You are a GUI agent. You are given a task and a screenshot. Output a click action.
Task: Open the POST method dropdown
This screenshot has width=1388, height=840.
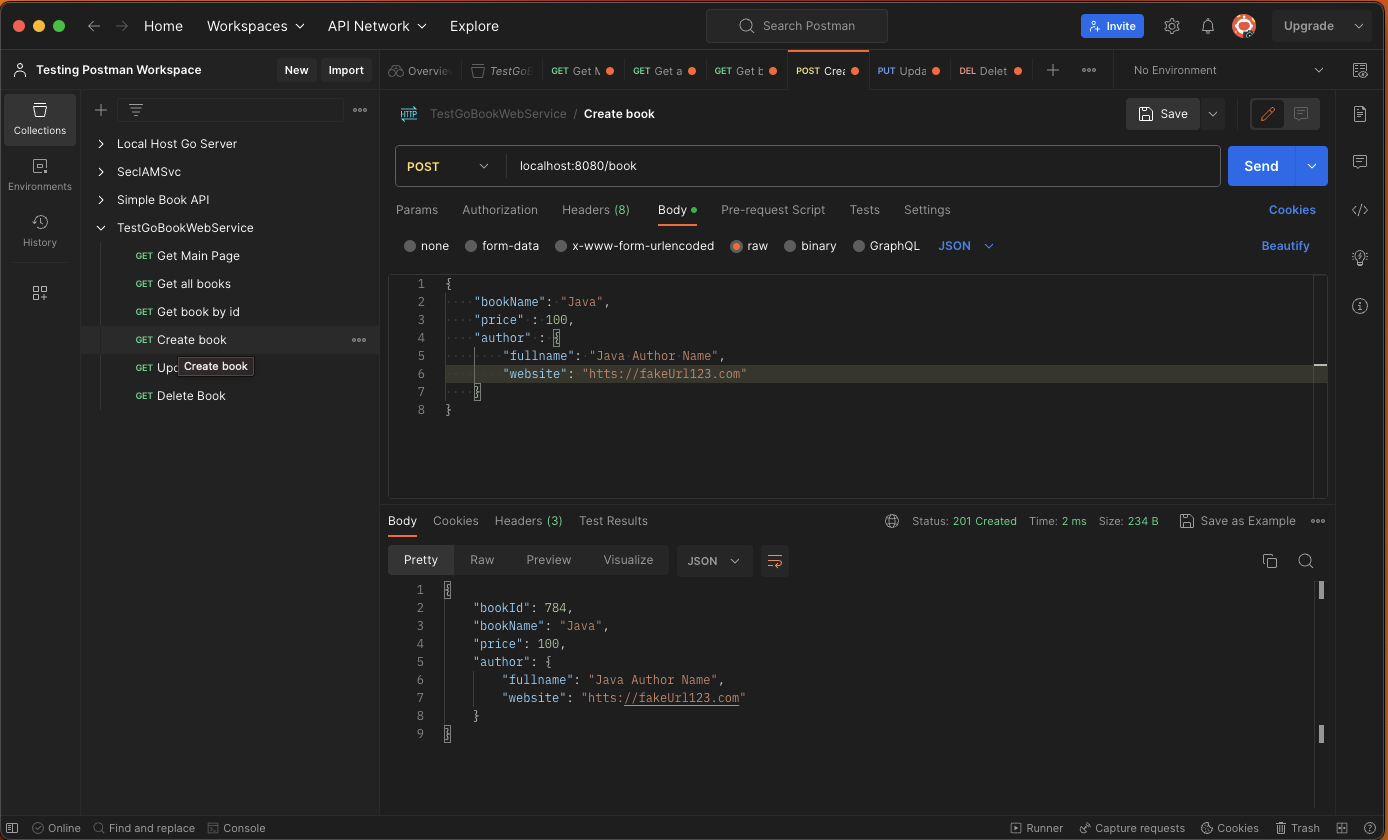450,166
